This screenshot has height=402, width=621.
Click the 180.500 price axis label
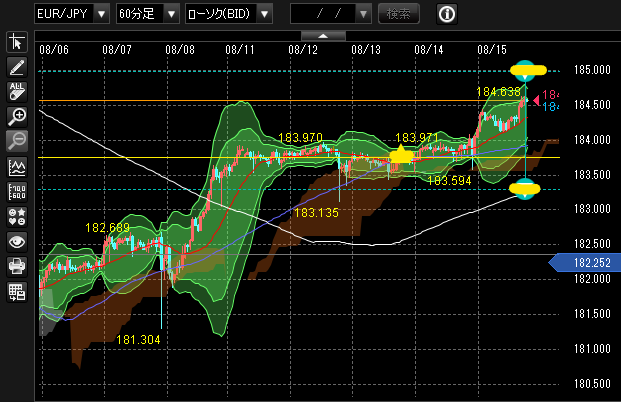pyautogui.click(x=592, y=384)
